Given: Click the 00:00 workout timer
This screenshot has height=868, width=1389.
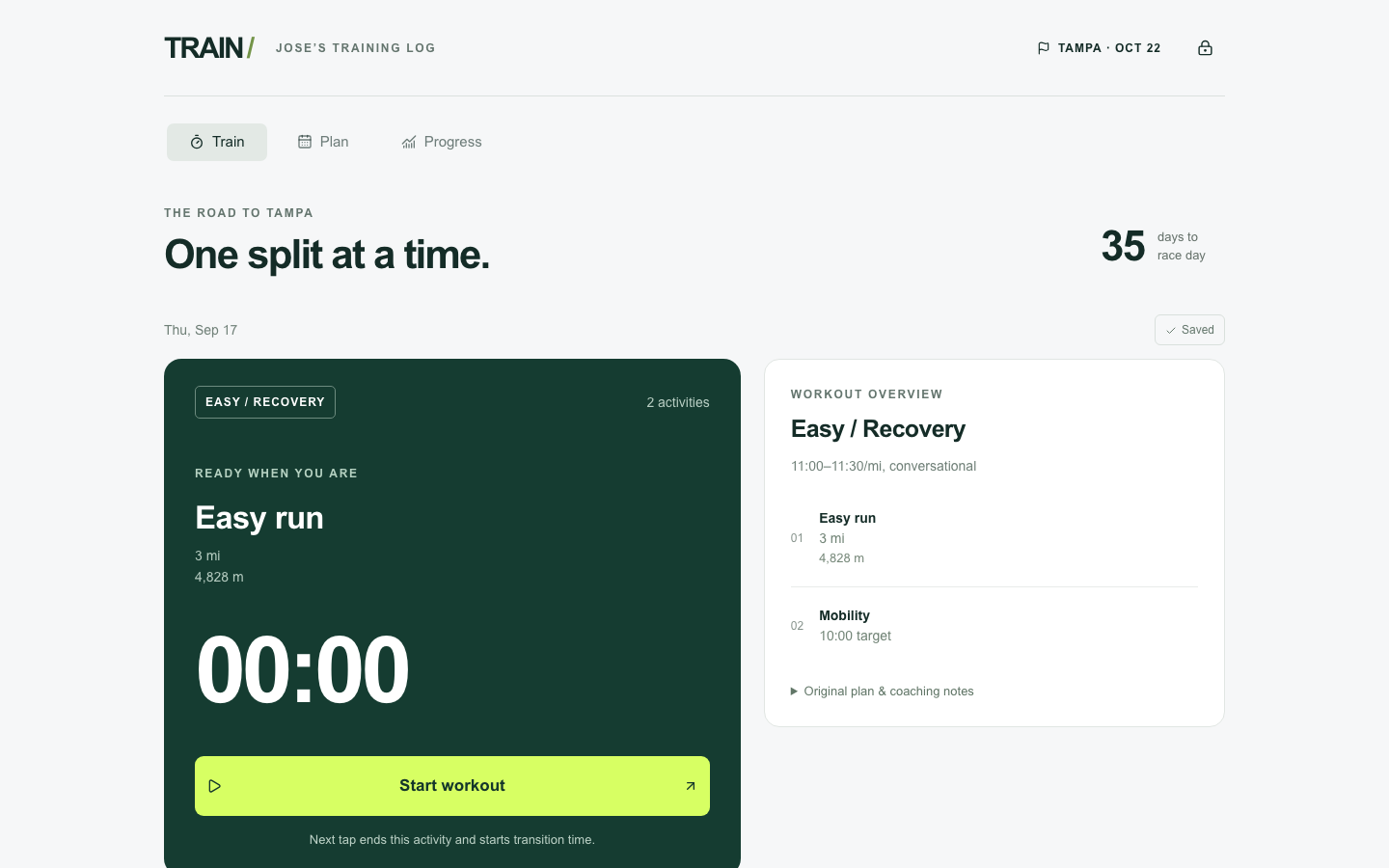Looking at the screenshot, I should click(302, 669).
